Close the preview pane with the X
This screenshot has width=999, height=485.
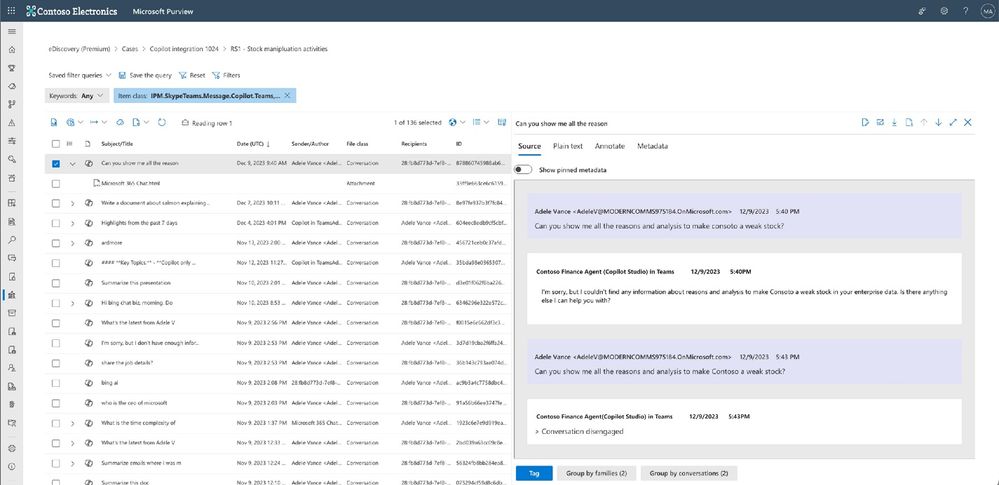(x=968, y=122)
